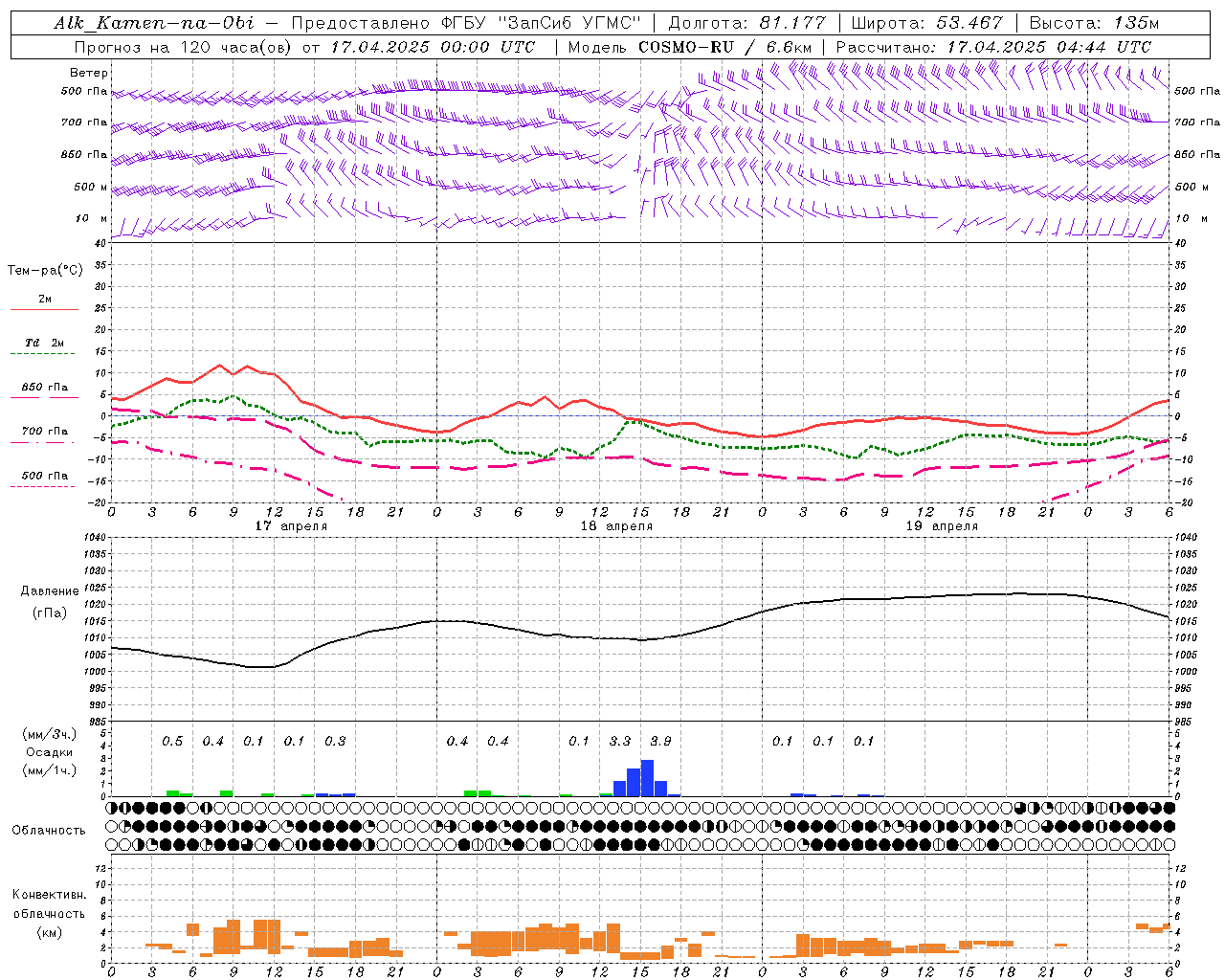Screen dimensions: 1225x980
Task: Click the (мм/3ч.) precipitation unit label
Action: pos(50,734)
